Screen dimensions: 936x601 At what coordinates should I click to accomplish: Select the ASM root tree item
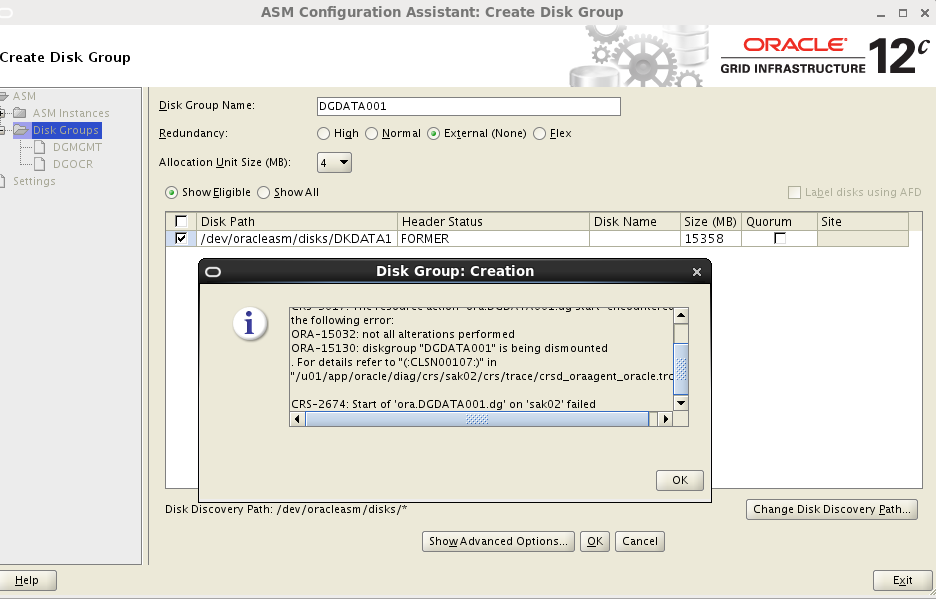click(22, 95)
